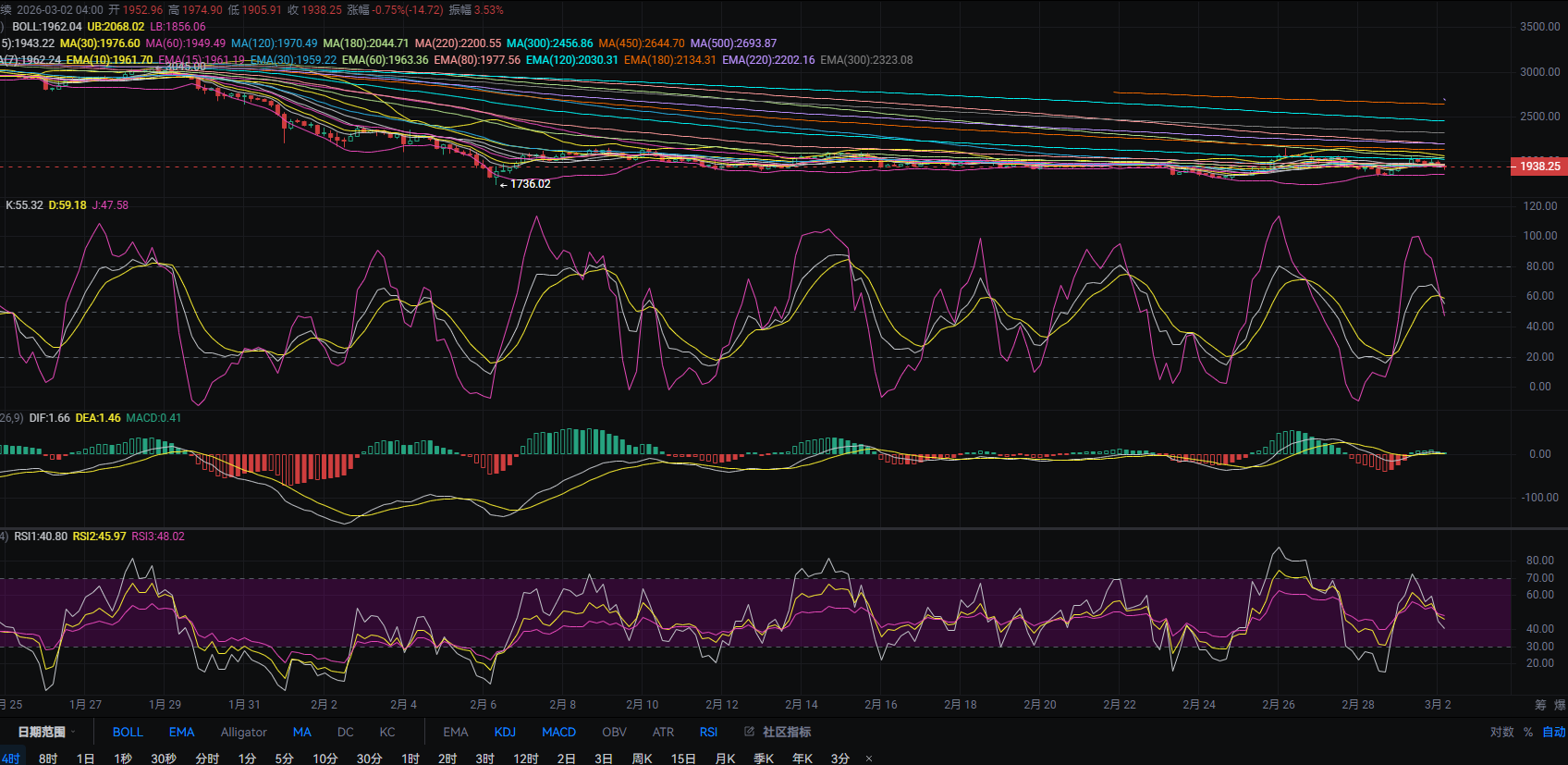The height and width of the screenshot is (765, 1568).
Task: Select 自动 auto scale mode
Action: pyautogui.click(x=1553, y=732)
